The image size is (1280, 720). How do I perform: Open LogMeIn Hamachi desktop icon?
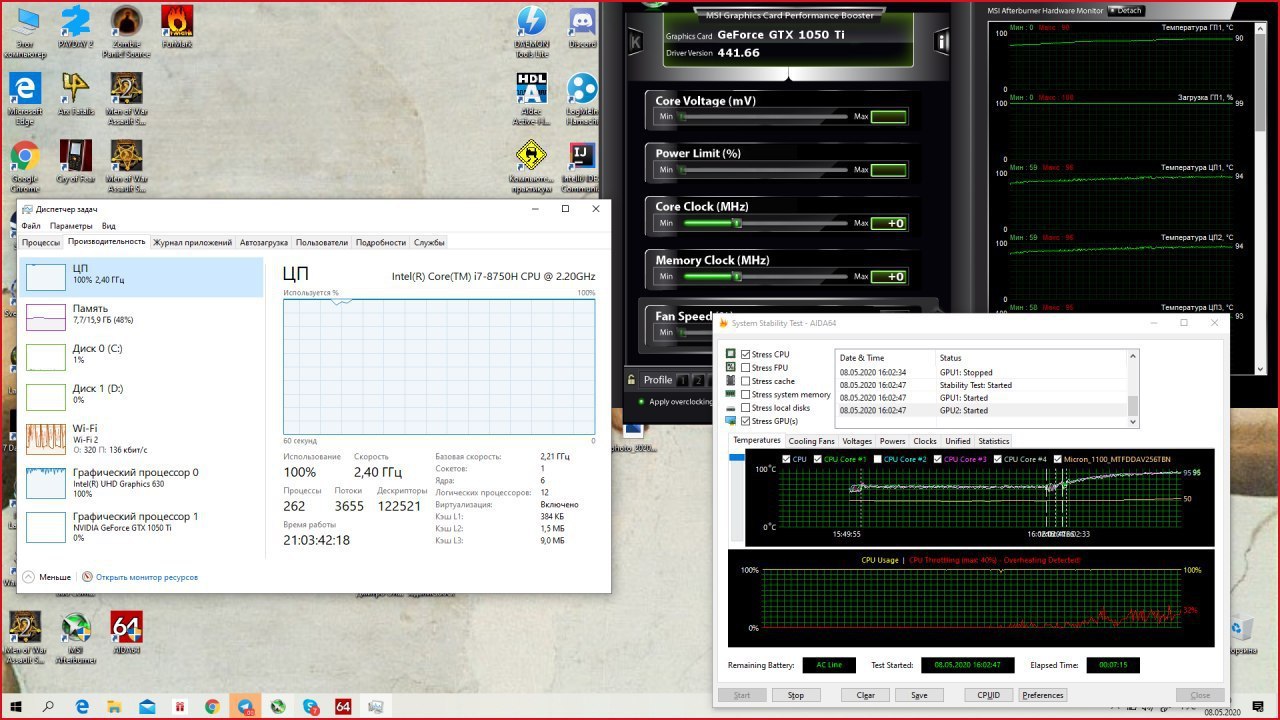point(582,98)
